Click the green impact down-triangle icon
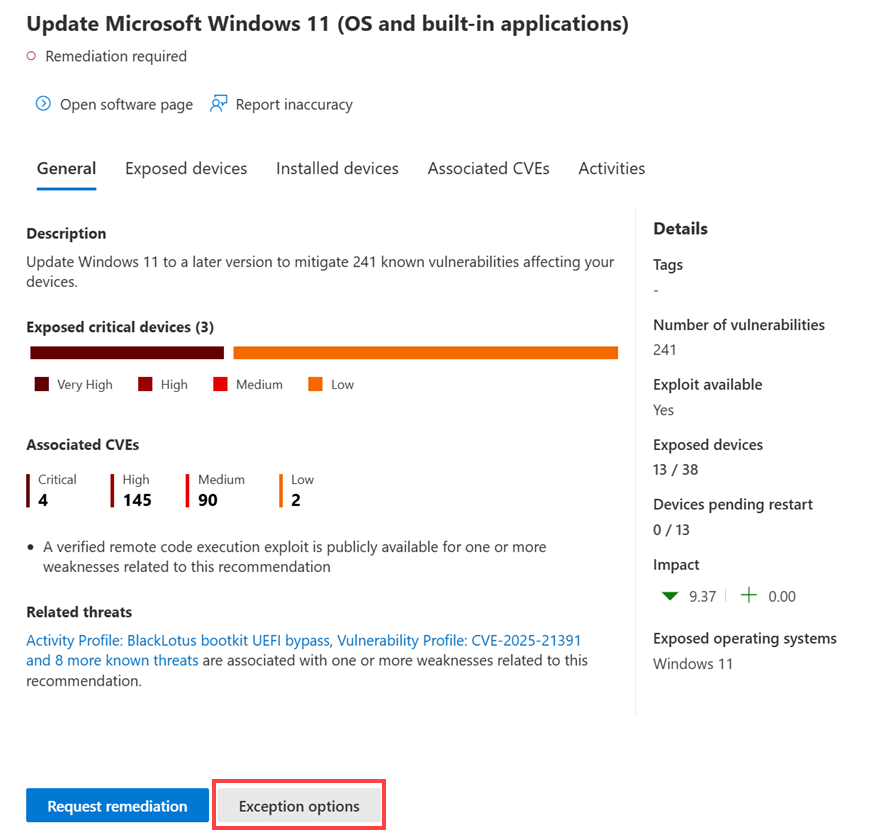Viewport: 880px width, 830px height. [x=670, y=596]
